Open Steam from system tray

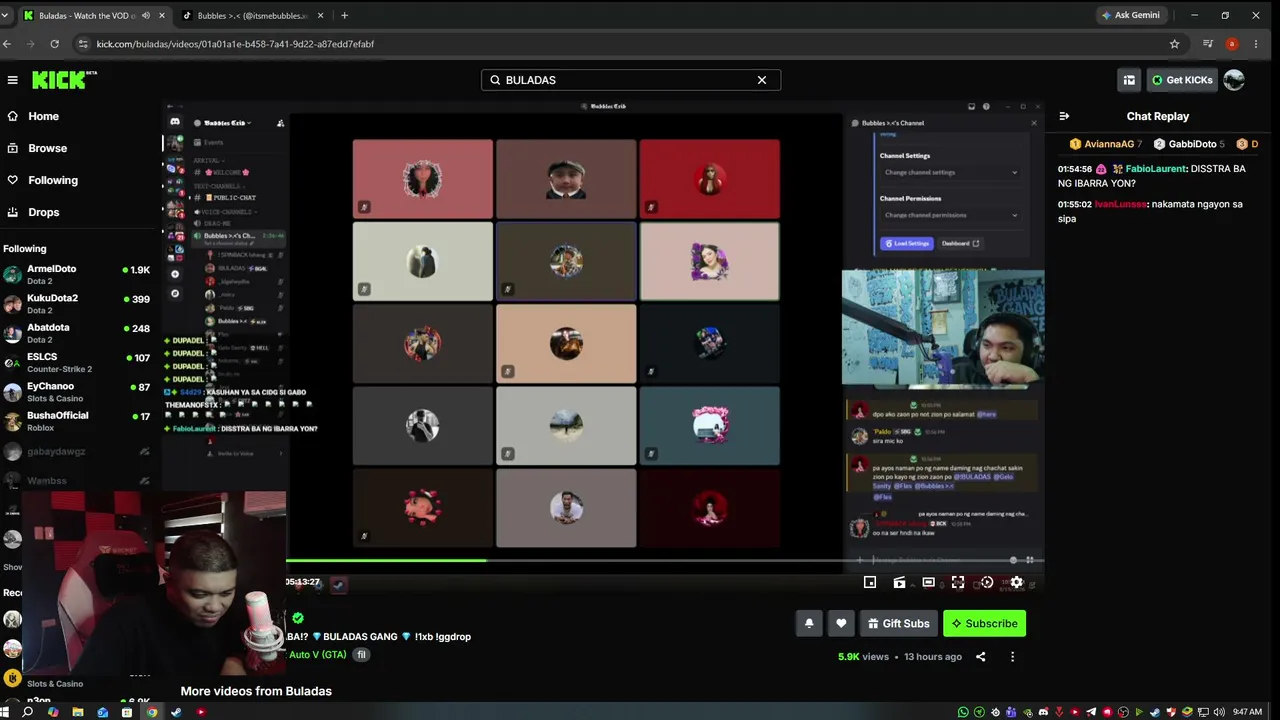pyautogui.click(x=1155, y=712)
